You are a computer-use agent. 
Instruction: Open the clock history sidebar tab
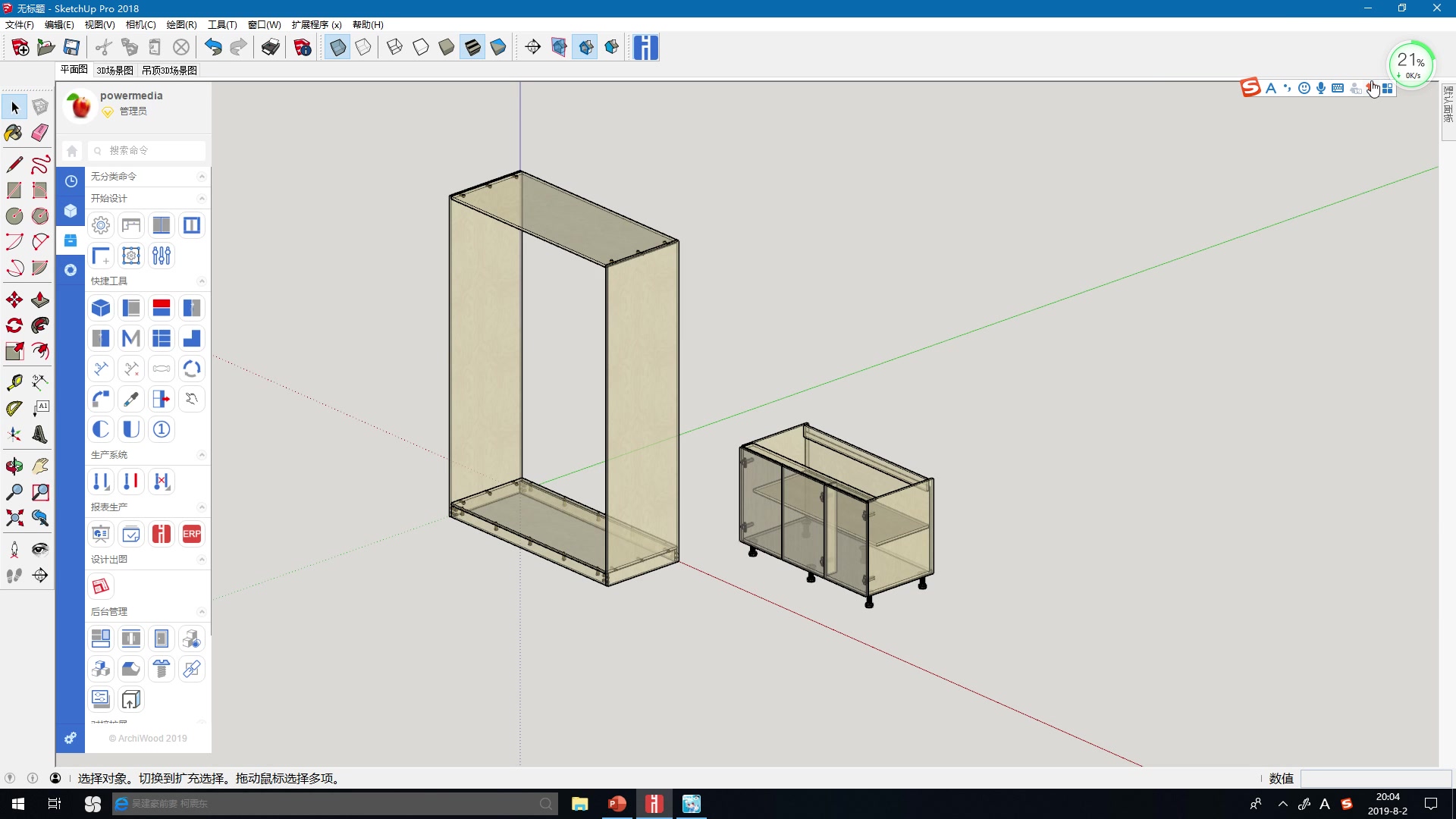(71, 181)
